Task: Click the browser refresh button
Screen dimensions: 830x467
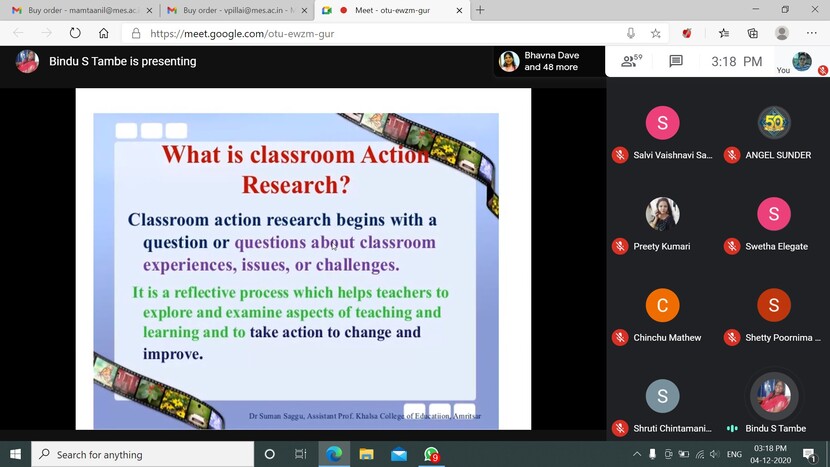Action: coord(75,33)
